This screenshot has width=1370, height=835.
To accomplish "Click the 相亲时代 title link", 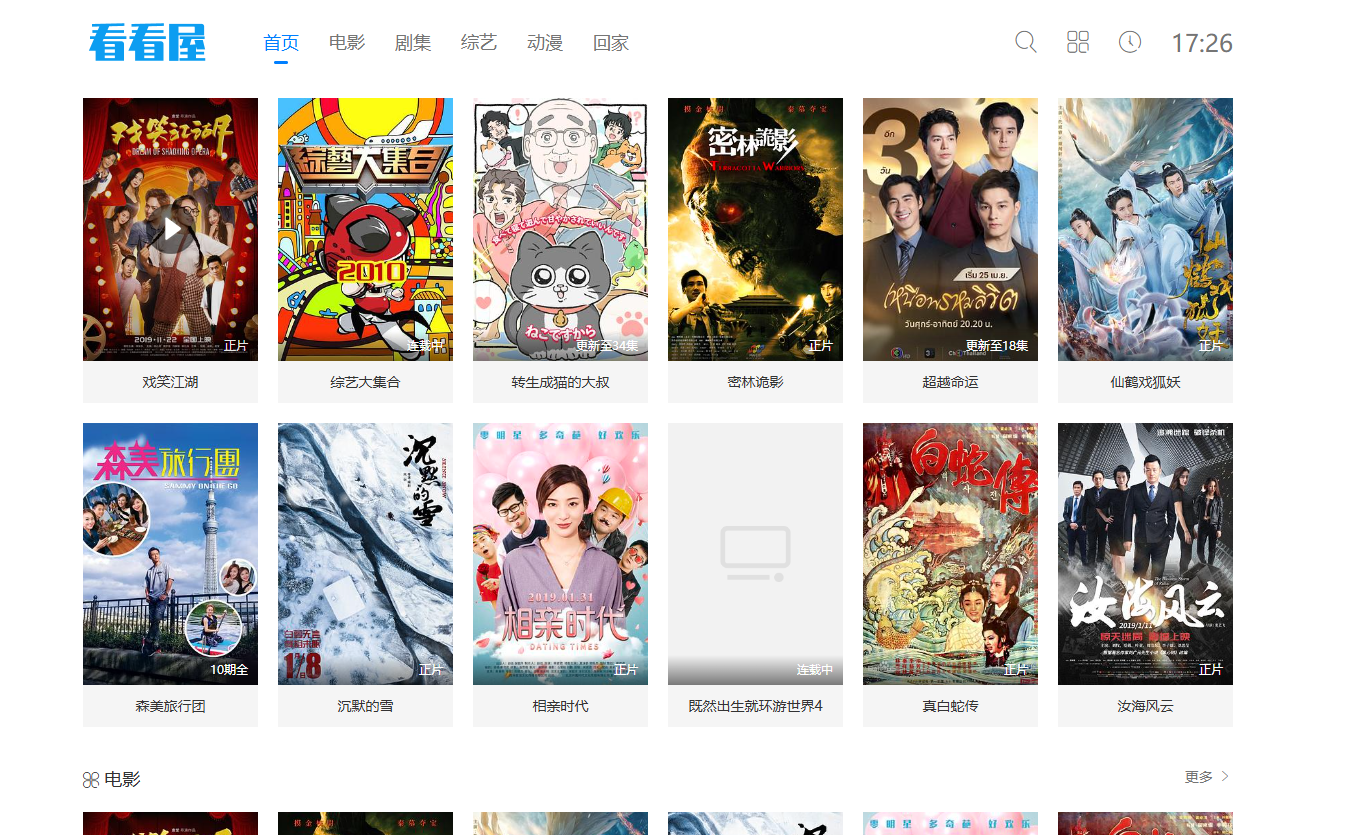I will pos(560,706).
